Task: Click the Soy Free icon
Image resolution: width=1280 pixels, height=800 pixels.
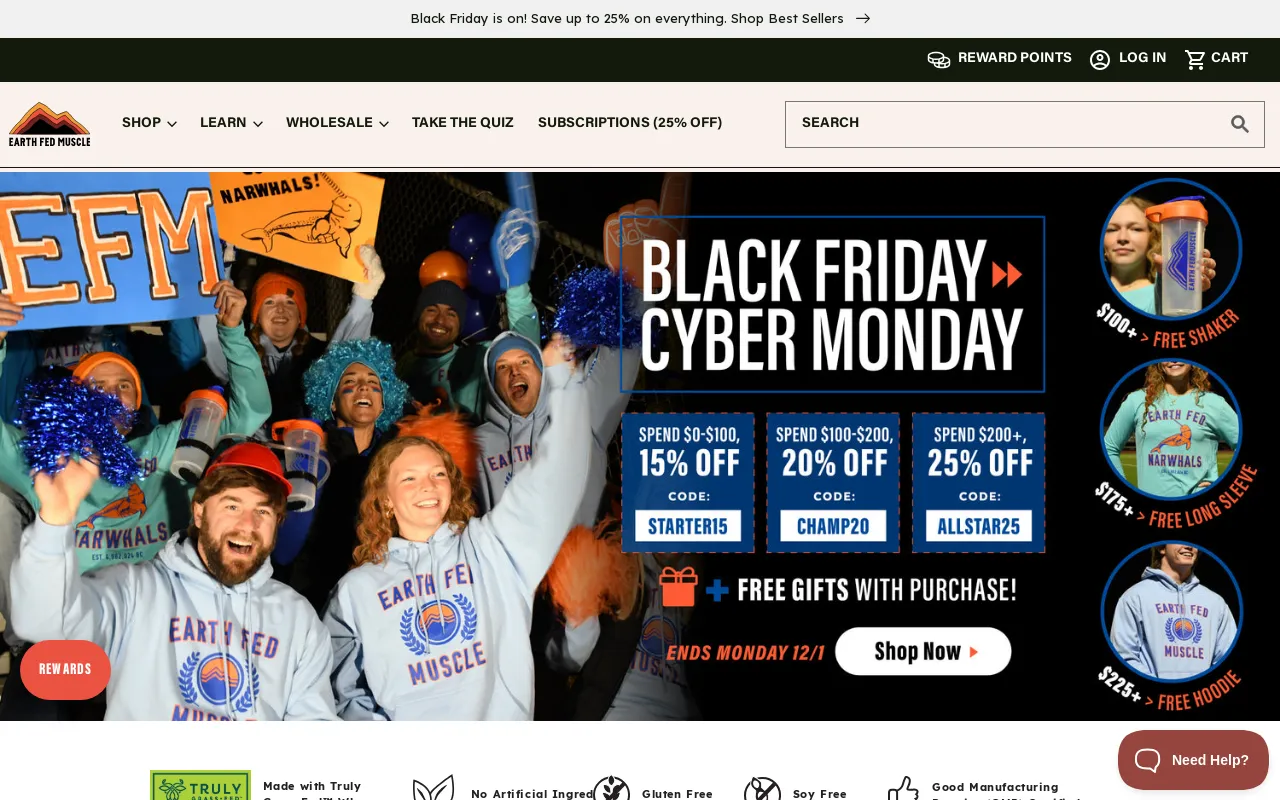Action: pos(762,788)
